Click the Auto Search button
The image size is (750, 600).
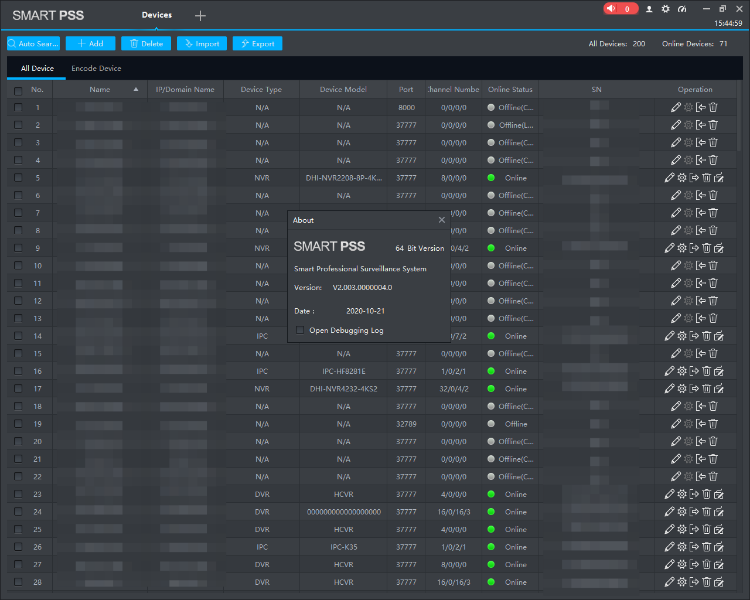(x=33, y=44)
